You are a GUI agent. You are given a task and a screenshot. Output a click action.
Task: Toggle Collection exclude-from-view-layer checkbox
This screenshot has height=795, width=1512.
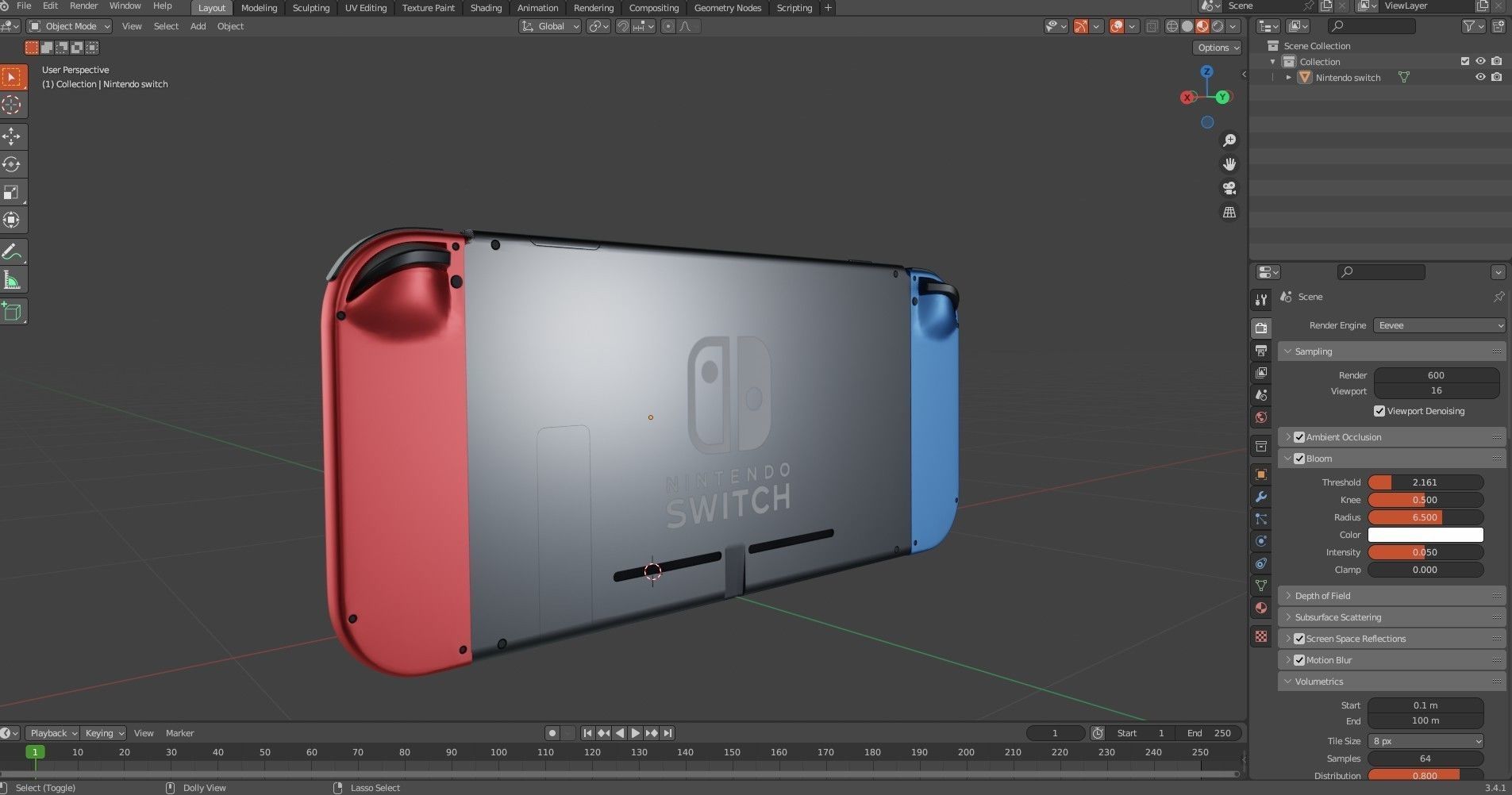point(1465,61)
